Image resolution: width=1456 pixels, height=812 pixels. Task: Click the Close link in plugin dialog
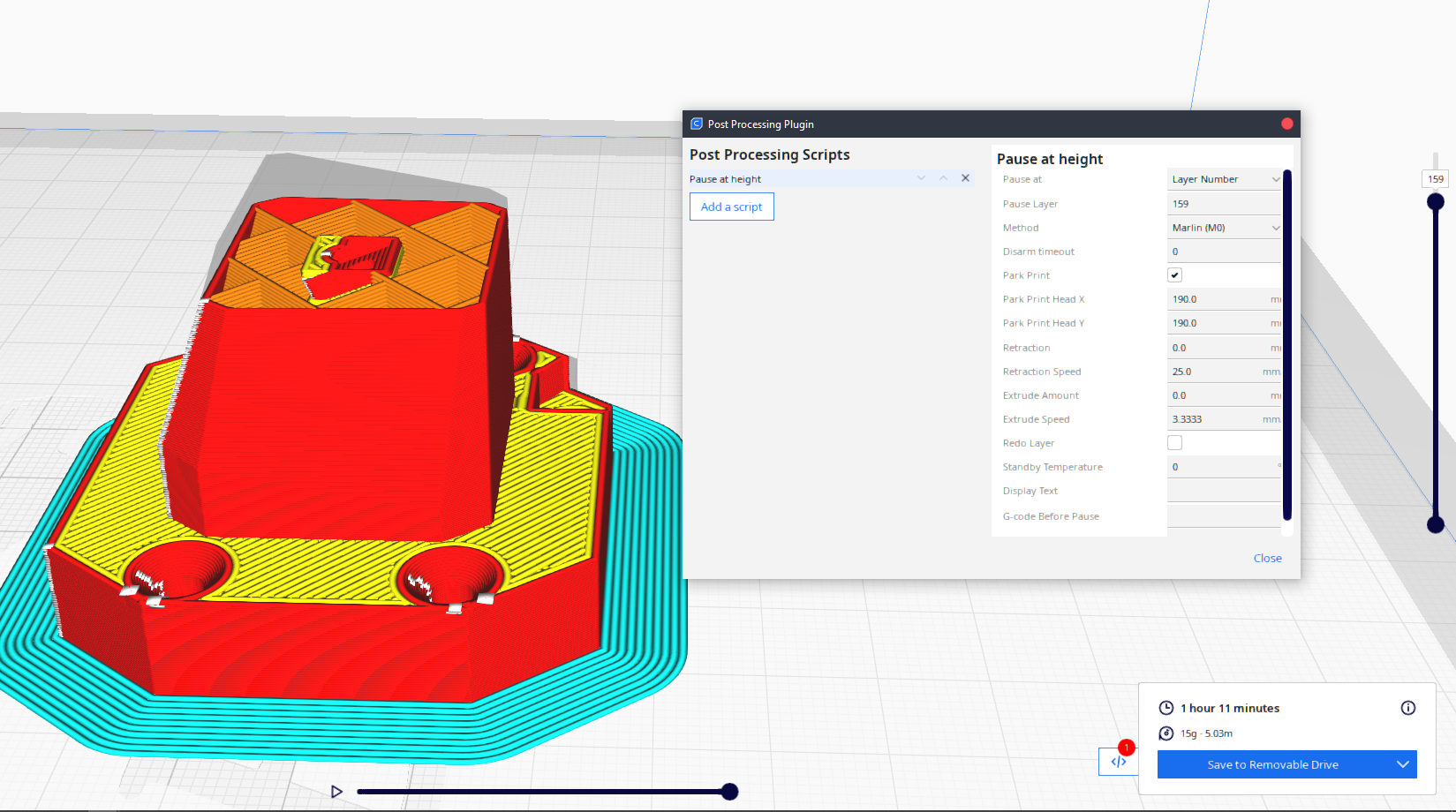[1267, 558]
